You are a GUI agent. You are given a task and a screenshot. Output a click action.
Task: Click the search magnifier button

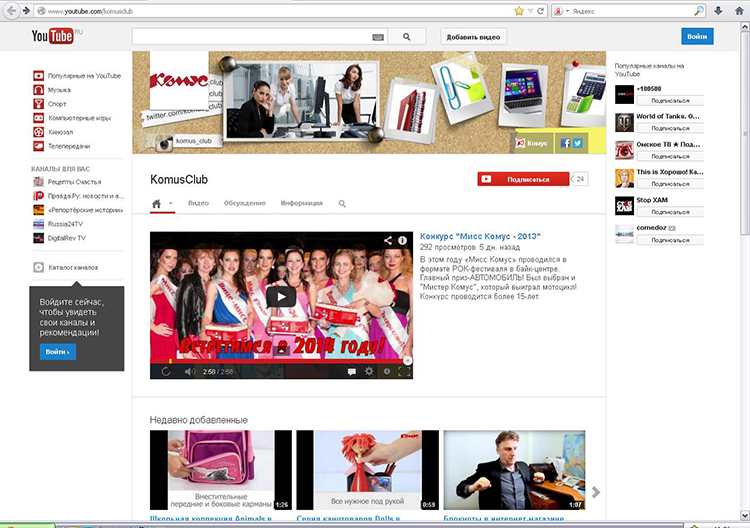407,37
